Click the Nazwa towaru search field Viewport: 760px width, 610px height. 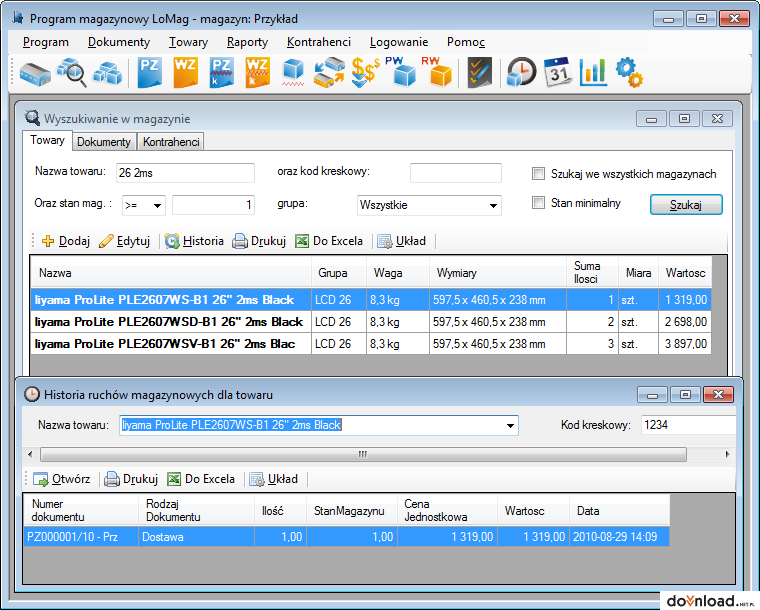click(185, 173)
